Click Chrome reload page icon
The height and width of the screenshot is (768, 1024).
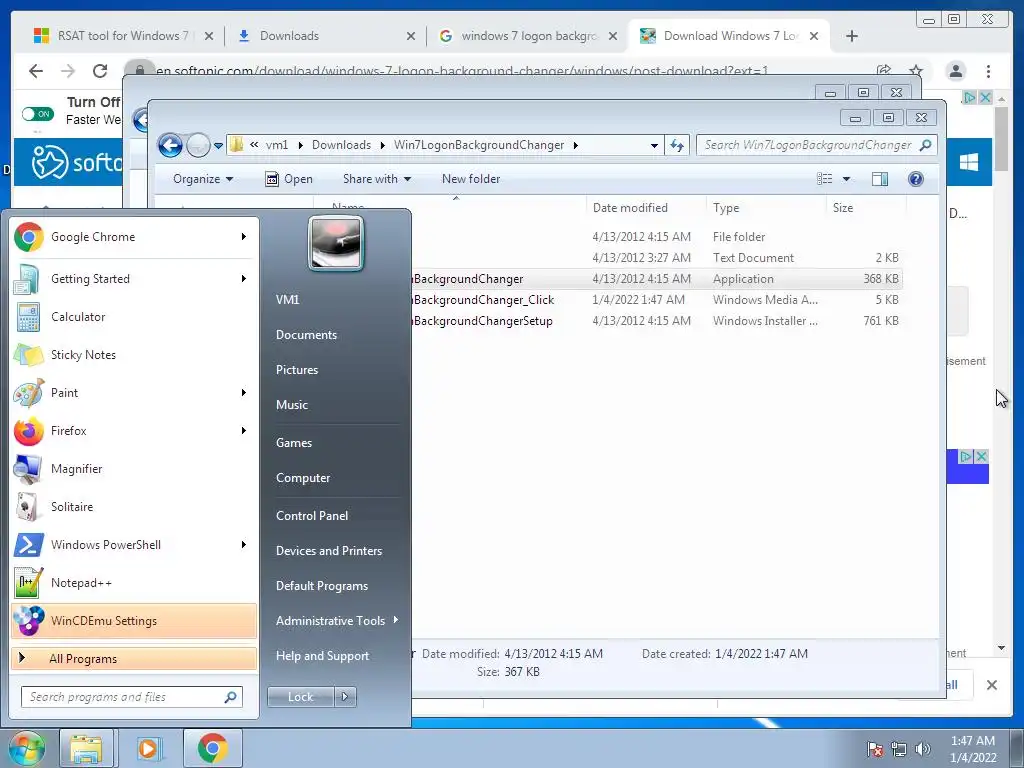[100, 71]
